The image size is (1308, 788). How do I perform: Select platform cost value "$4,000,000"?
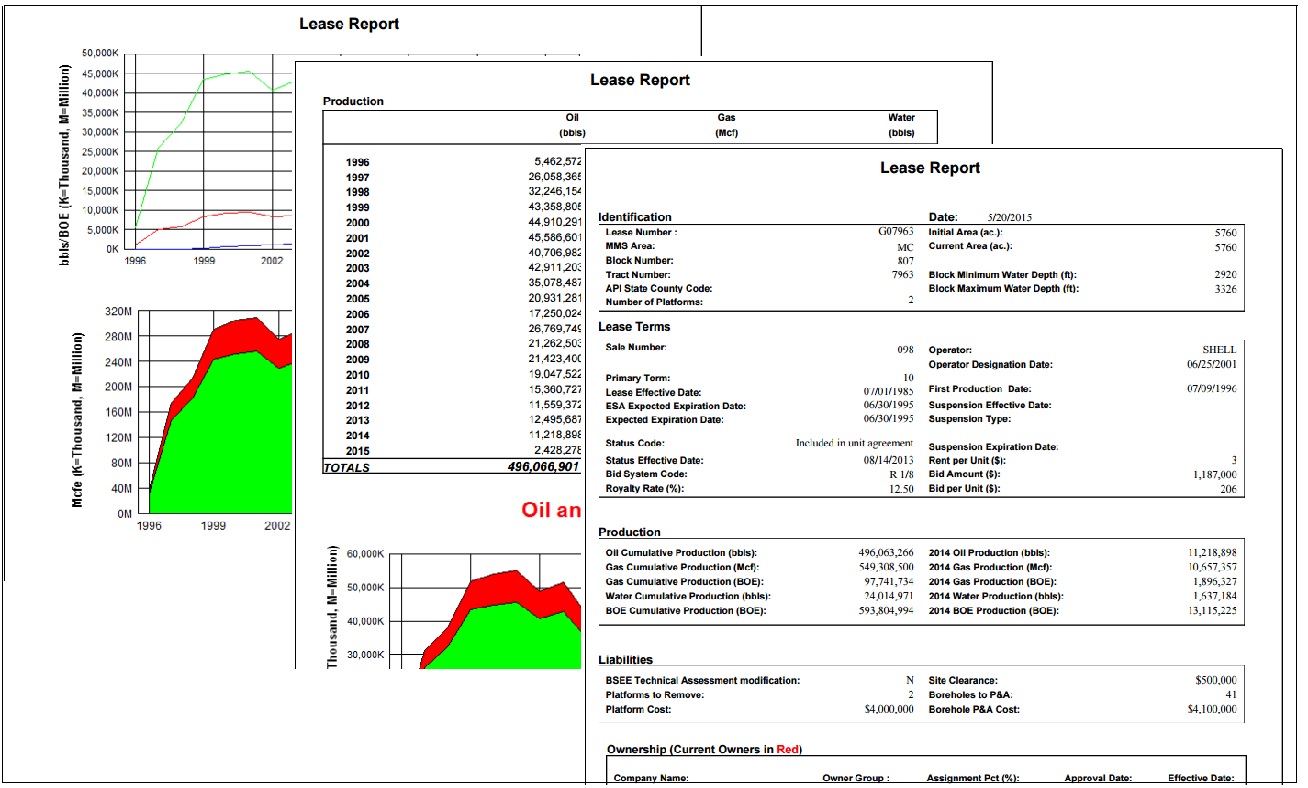pos(888,709)
